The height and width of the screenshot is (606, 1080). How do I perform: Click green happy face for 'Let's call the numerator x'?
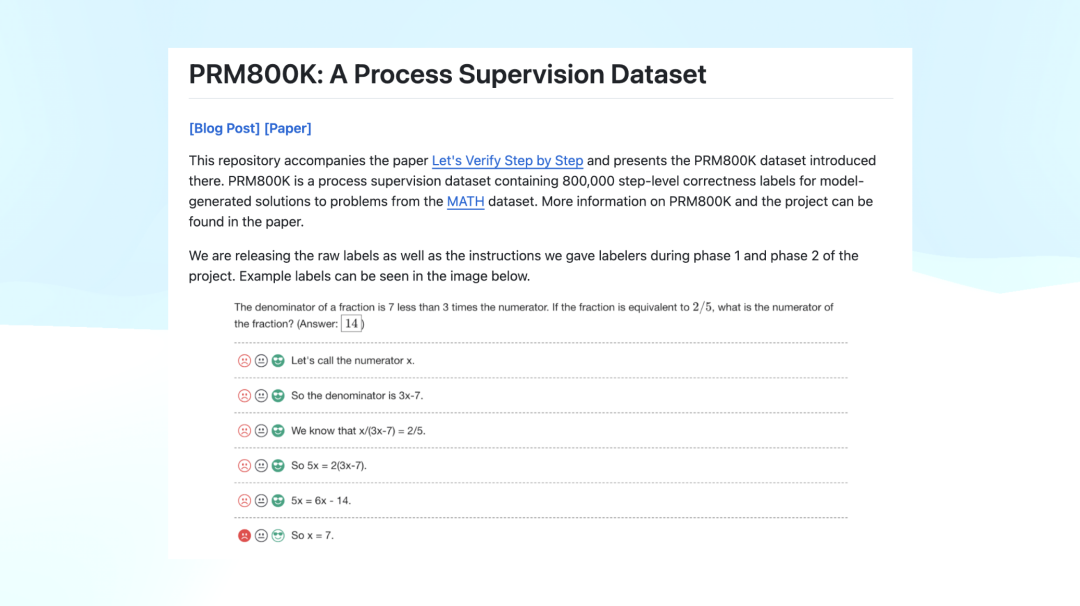click(278, 361)
